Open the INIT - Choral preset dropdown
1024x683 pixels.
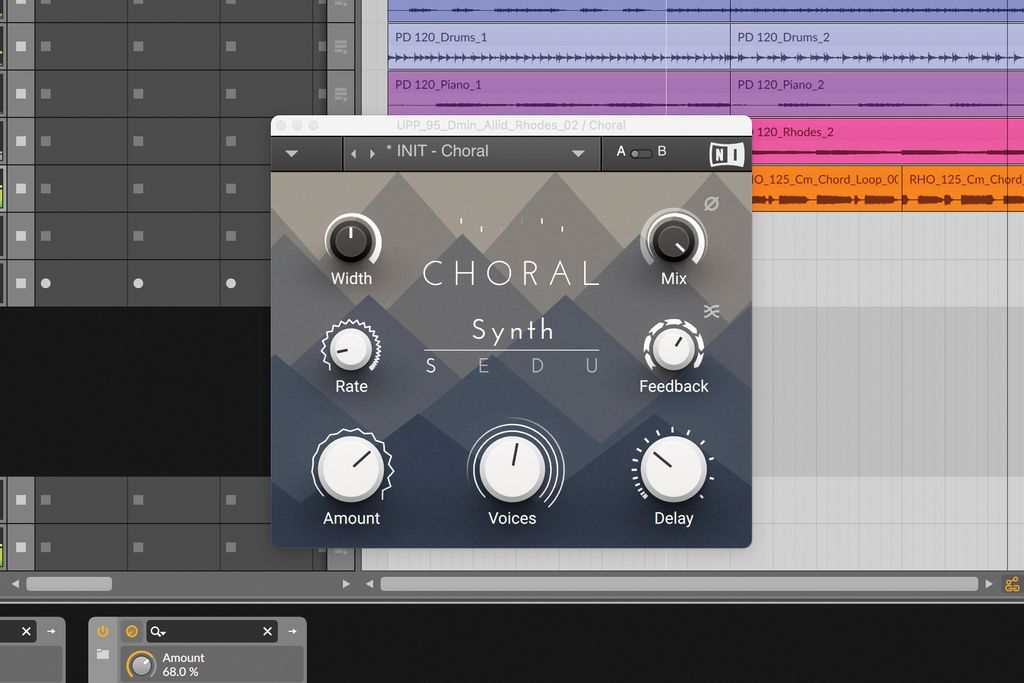(x=576, y=152)
